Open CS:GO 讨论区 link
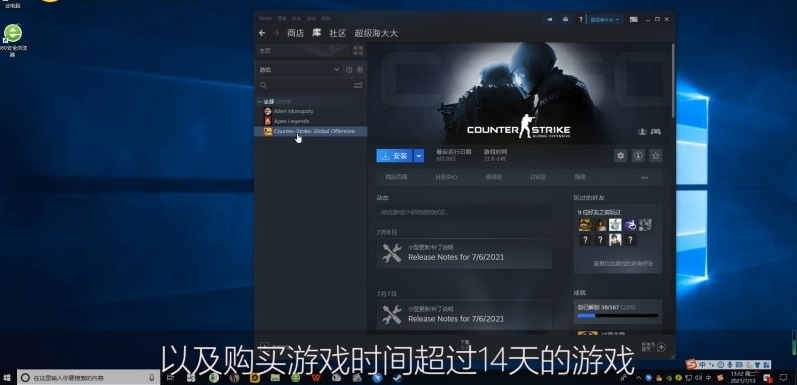Screen dimensions: 797x385 538,177
